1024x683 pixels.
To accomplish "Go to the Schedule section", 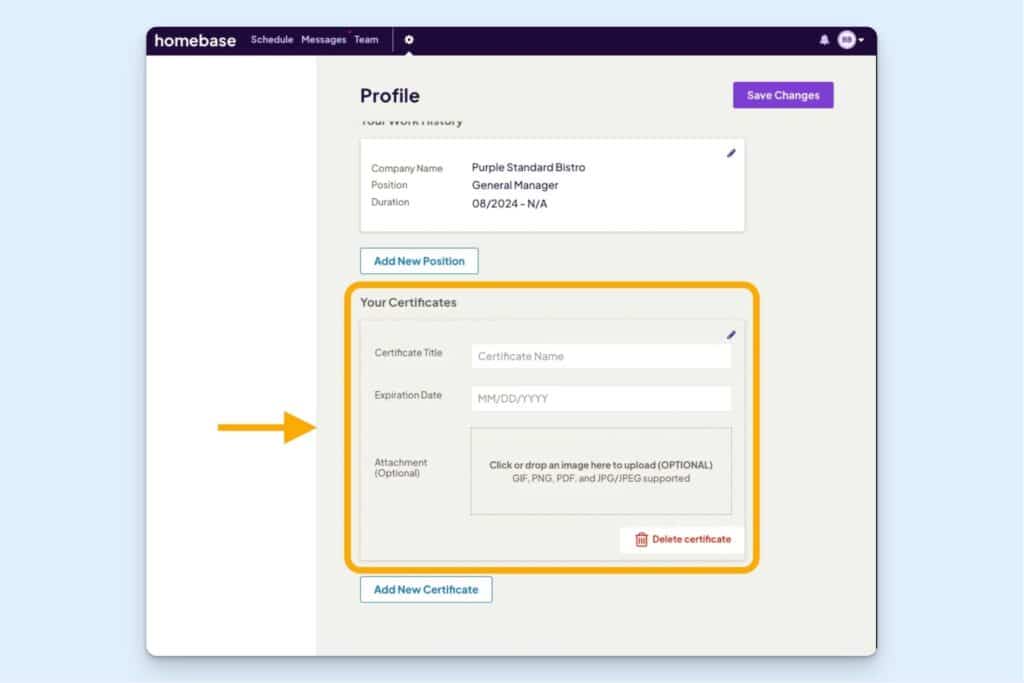I will [x=271, y=39].
